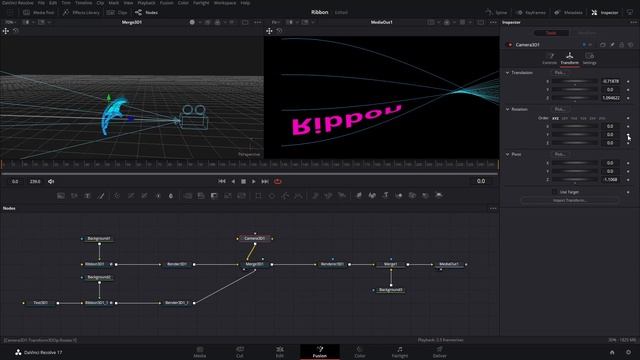Add Ellipse mask tool from toolbar
Screen dimensions: 640x360
271,196
